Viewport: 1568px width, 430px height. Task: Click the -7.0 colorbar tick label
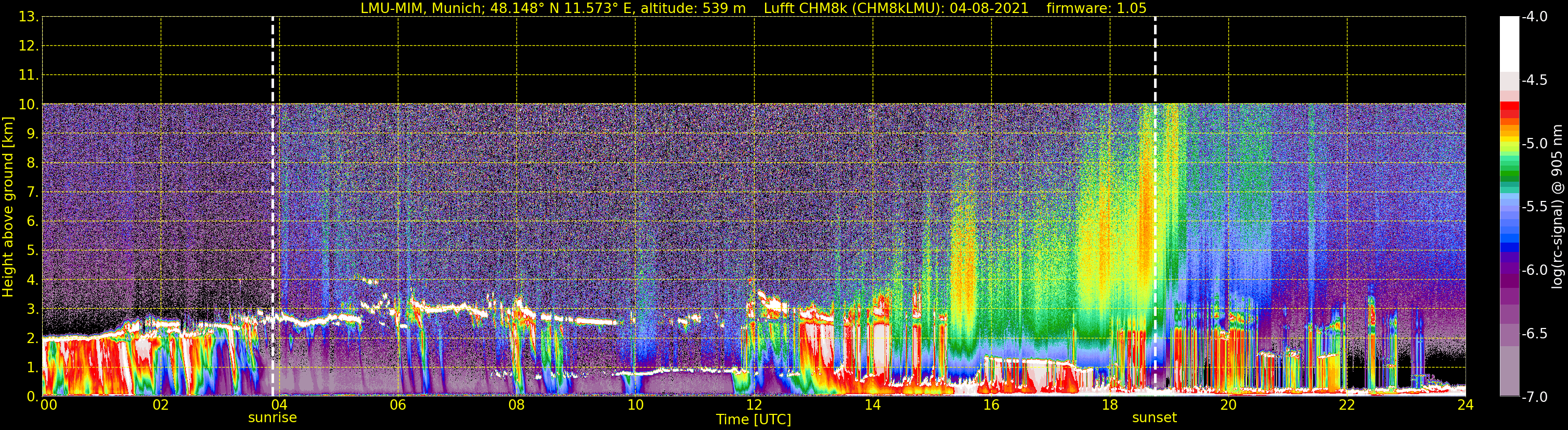point(1534,397)
